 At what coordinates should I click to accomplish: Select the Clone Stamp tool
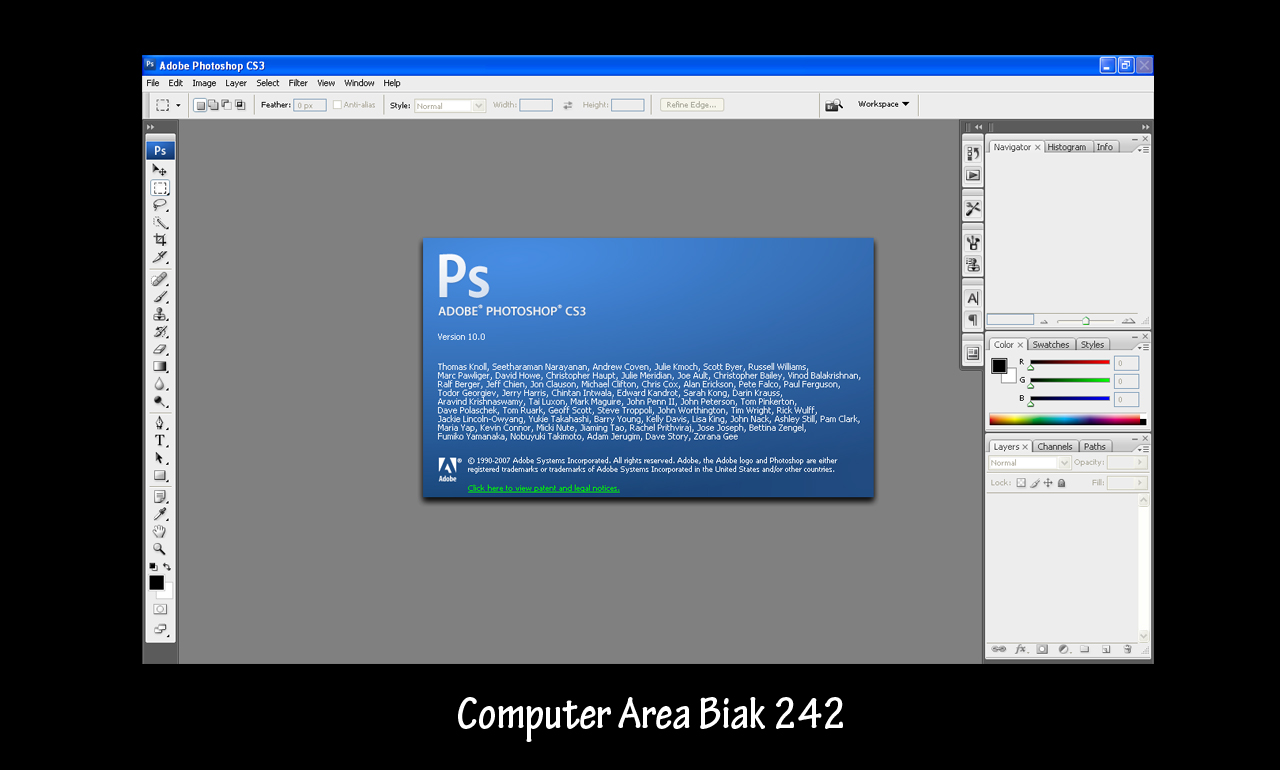[160, 314]
